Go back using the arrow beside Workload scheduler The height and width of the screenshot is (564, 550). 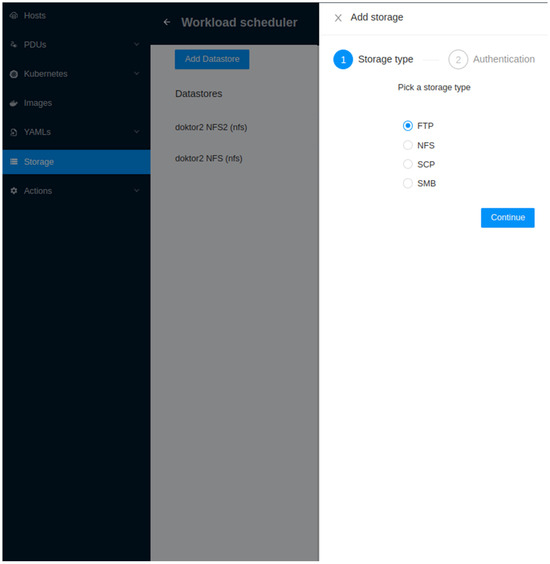(x=167, y=22)
